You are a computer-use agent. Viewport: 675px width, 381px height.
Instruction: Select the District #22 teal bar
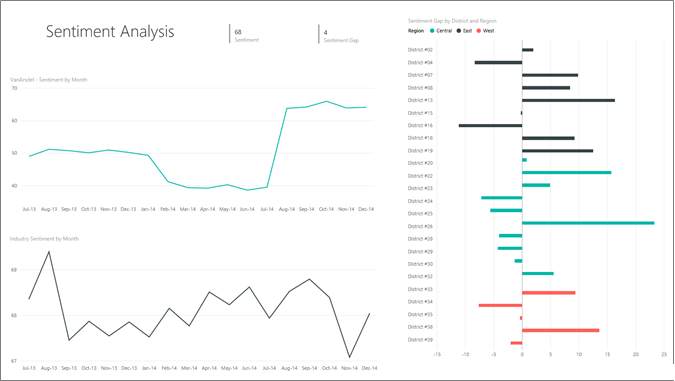coord(567,173)
